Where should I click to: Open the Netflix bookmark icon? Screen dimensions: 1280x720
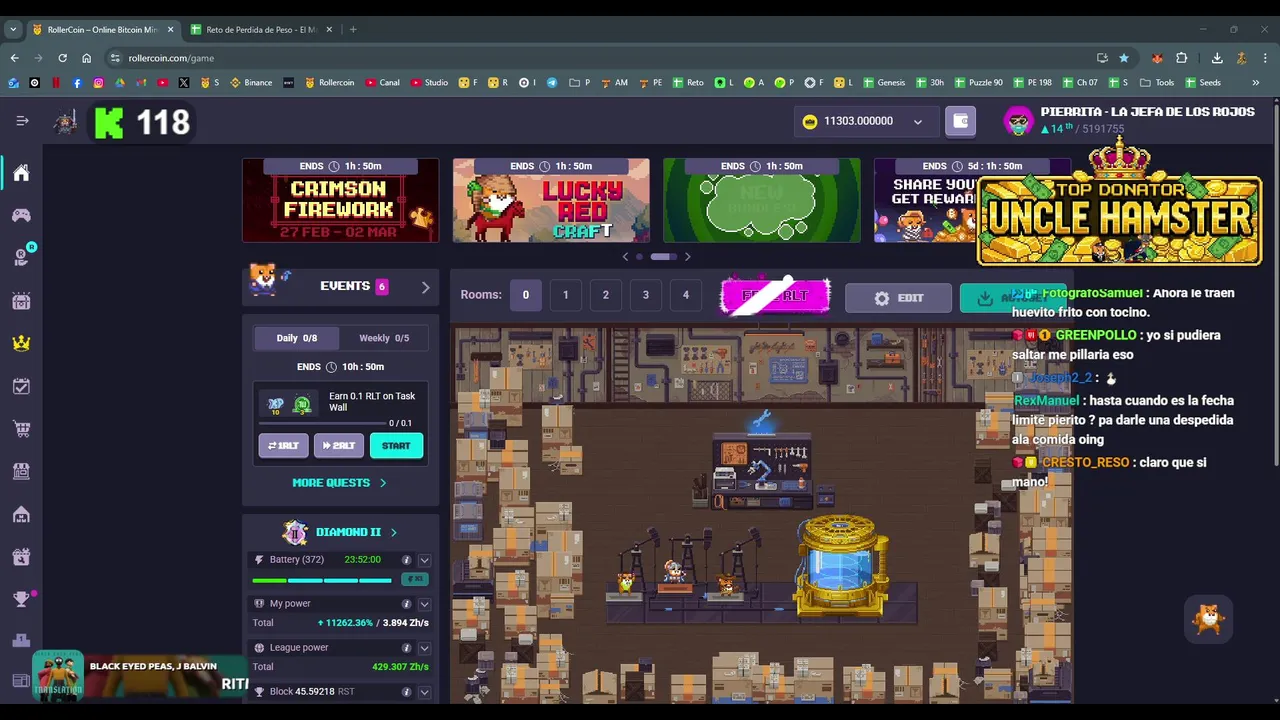56,83
